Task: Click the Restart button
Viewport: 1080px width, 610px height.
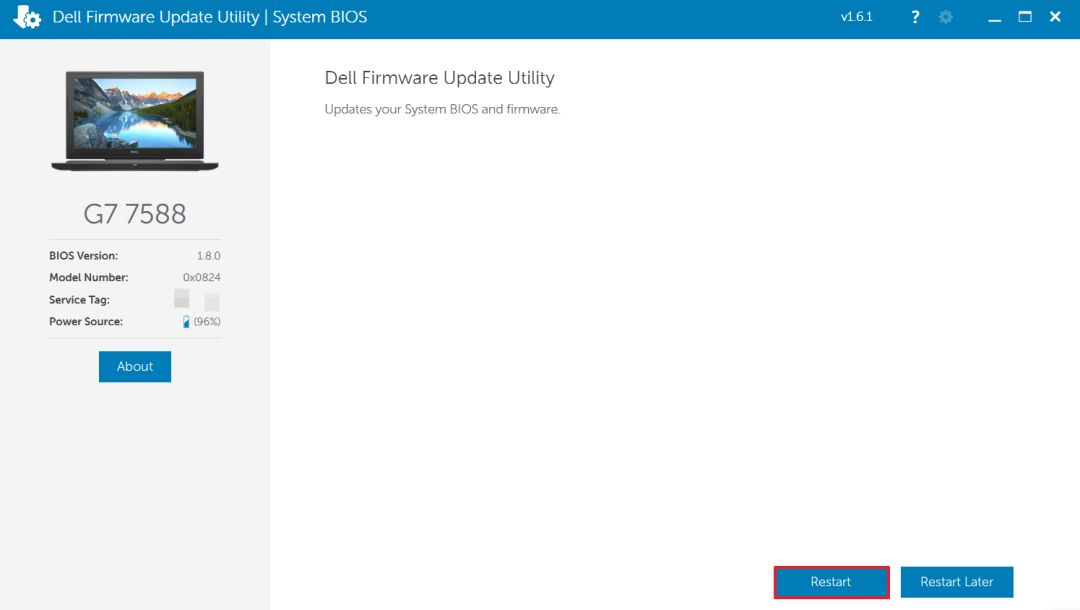Action: point(831,582)
